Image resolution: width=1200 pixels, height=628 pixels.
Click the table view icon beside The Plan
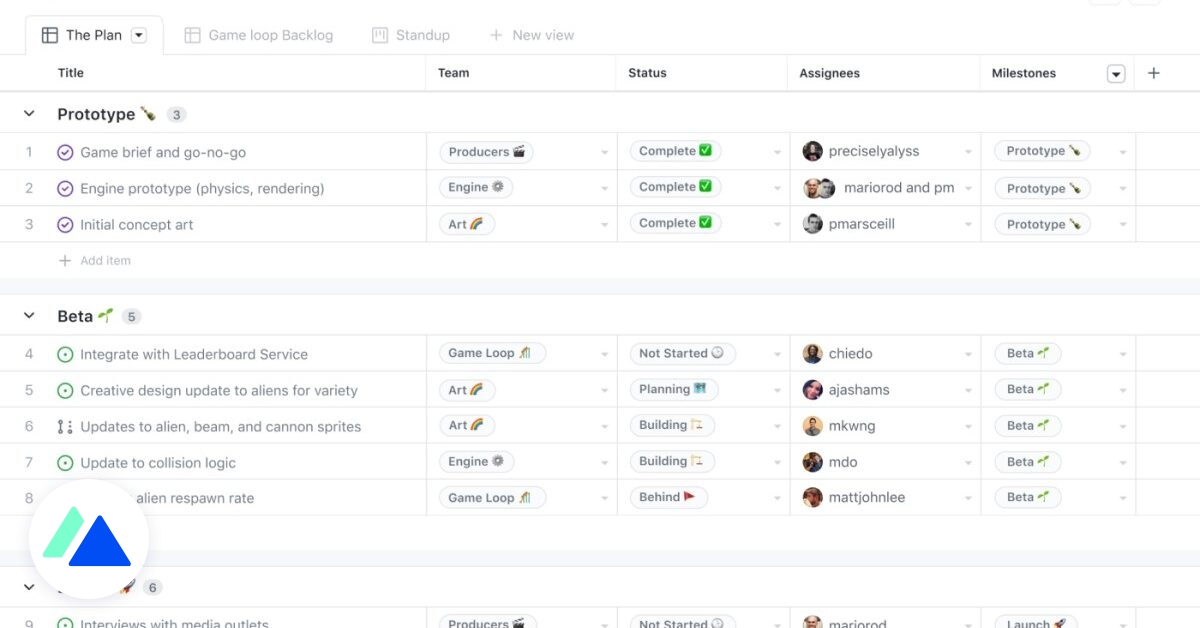click(x=49, y=33)
